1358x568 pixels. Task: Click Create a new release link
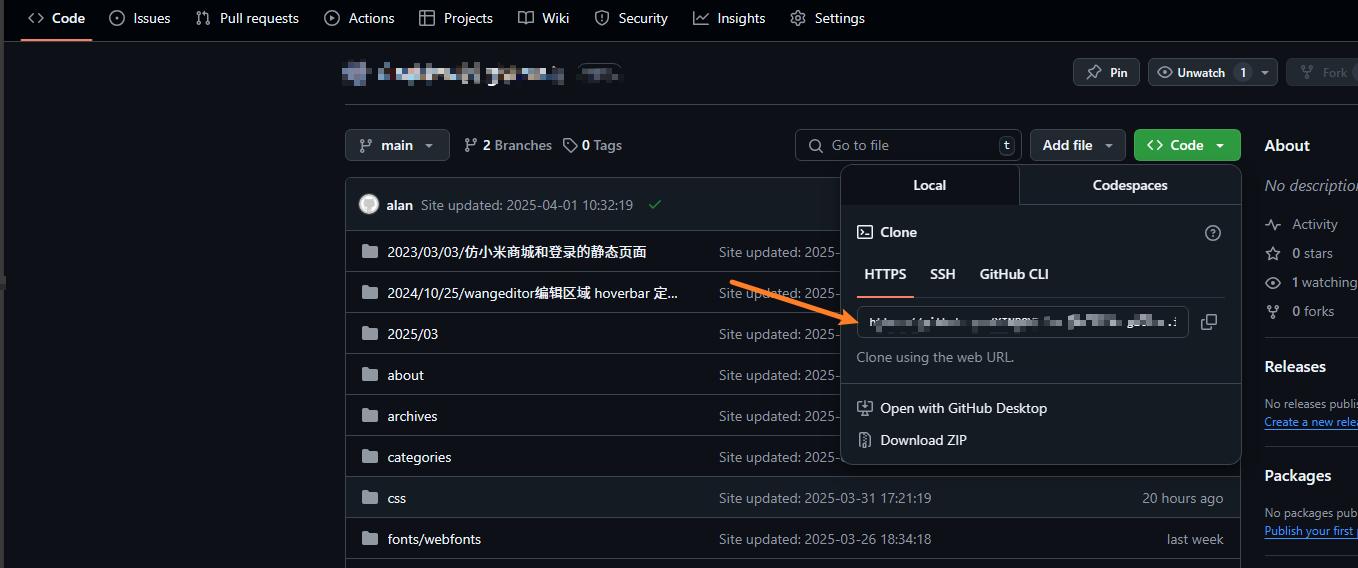[x=1311, y=422]
